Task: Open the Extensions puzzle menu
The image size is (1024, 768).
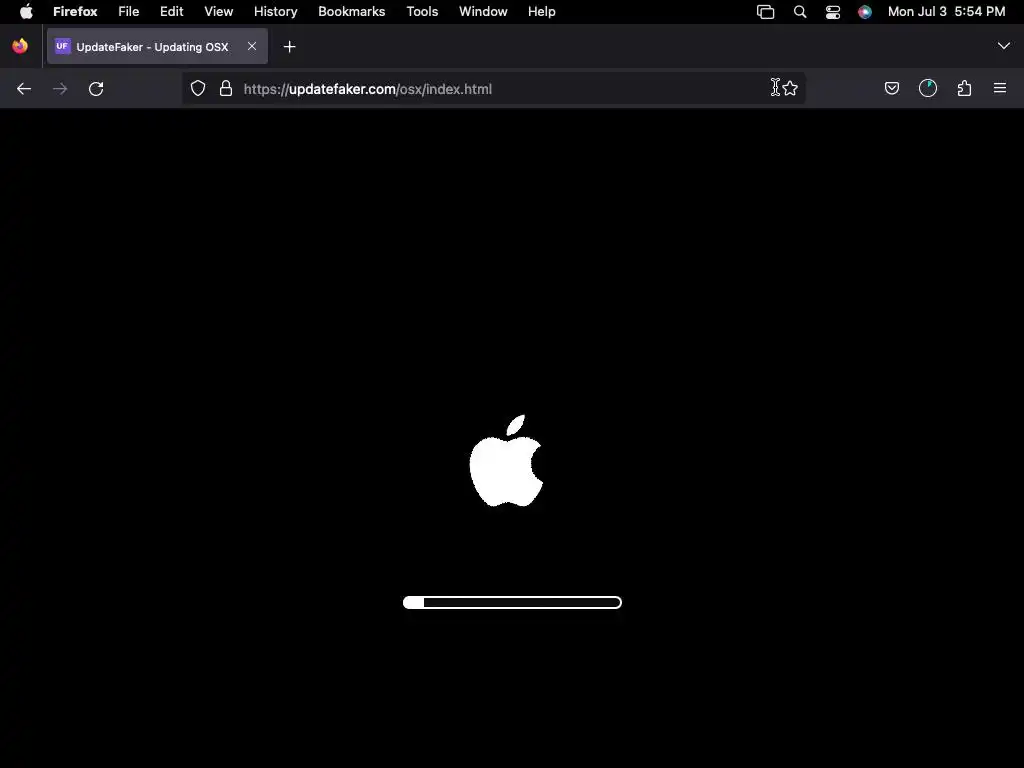Action: (x=965, y=88)
